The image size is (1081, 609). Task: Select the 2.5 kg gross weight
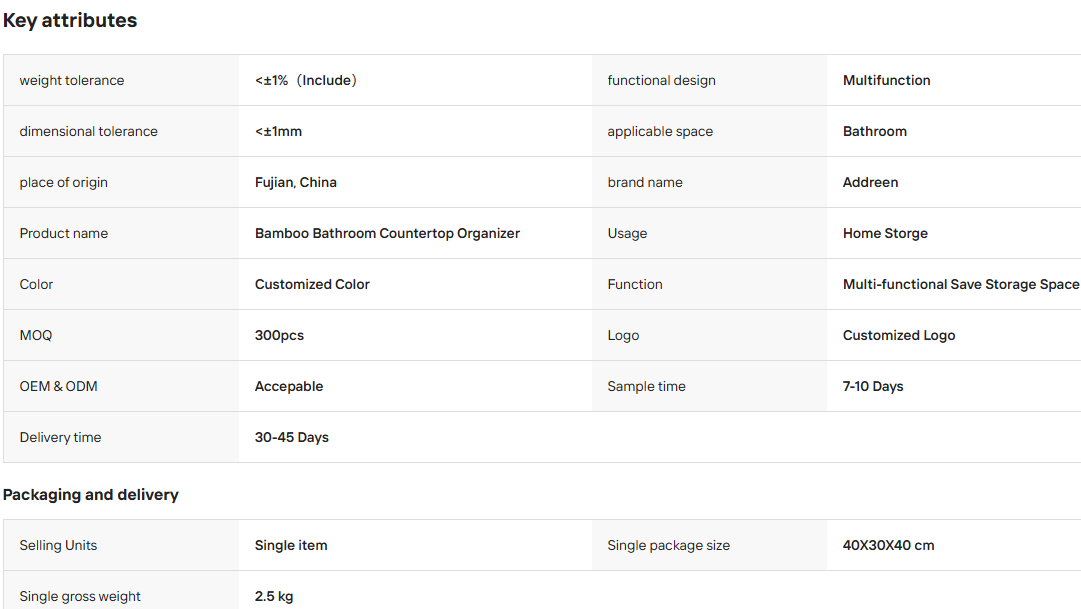click(x=273, y=596)
